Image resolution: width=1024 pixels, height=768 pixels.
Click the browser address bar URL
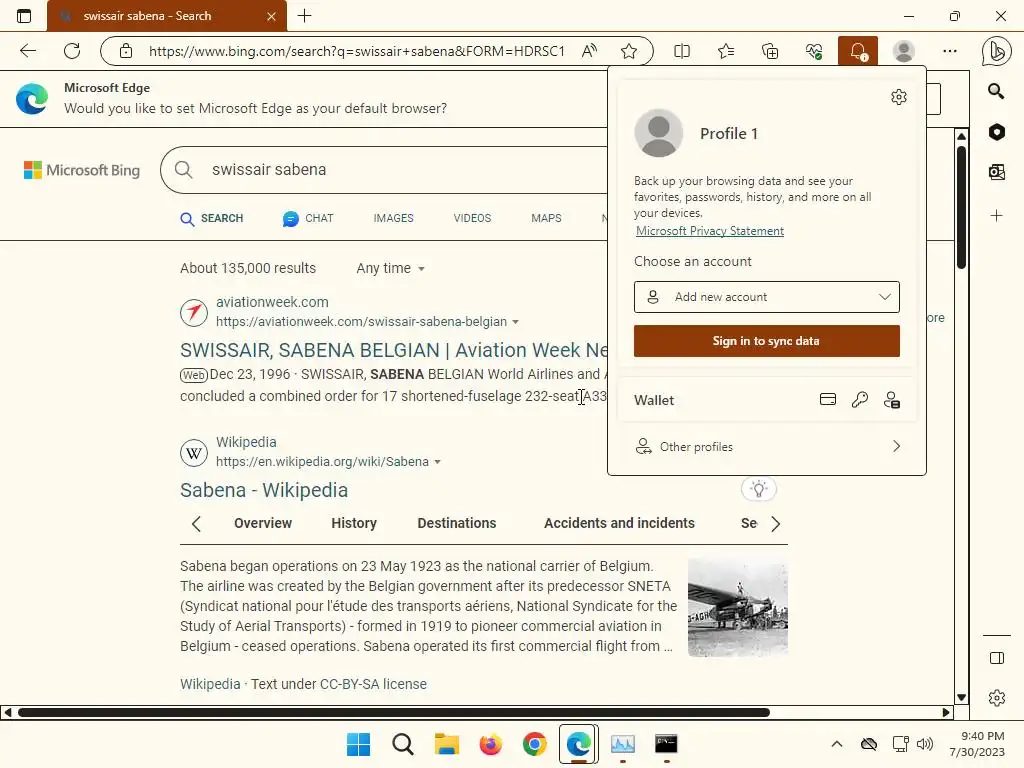click(x=357, y=51)
